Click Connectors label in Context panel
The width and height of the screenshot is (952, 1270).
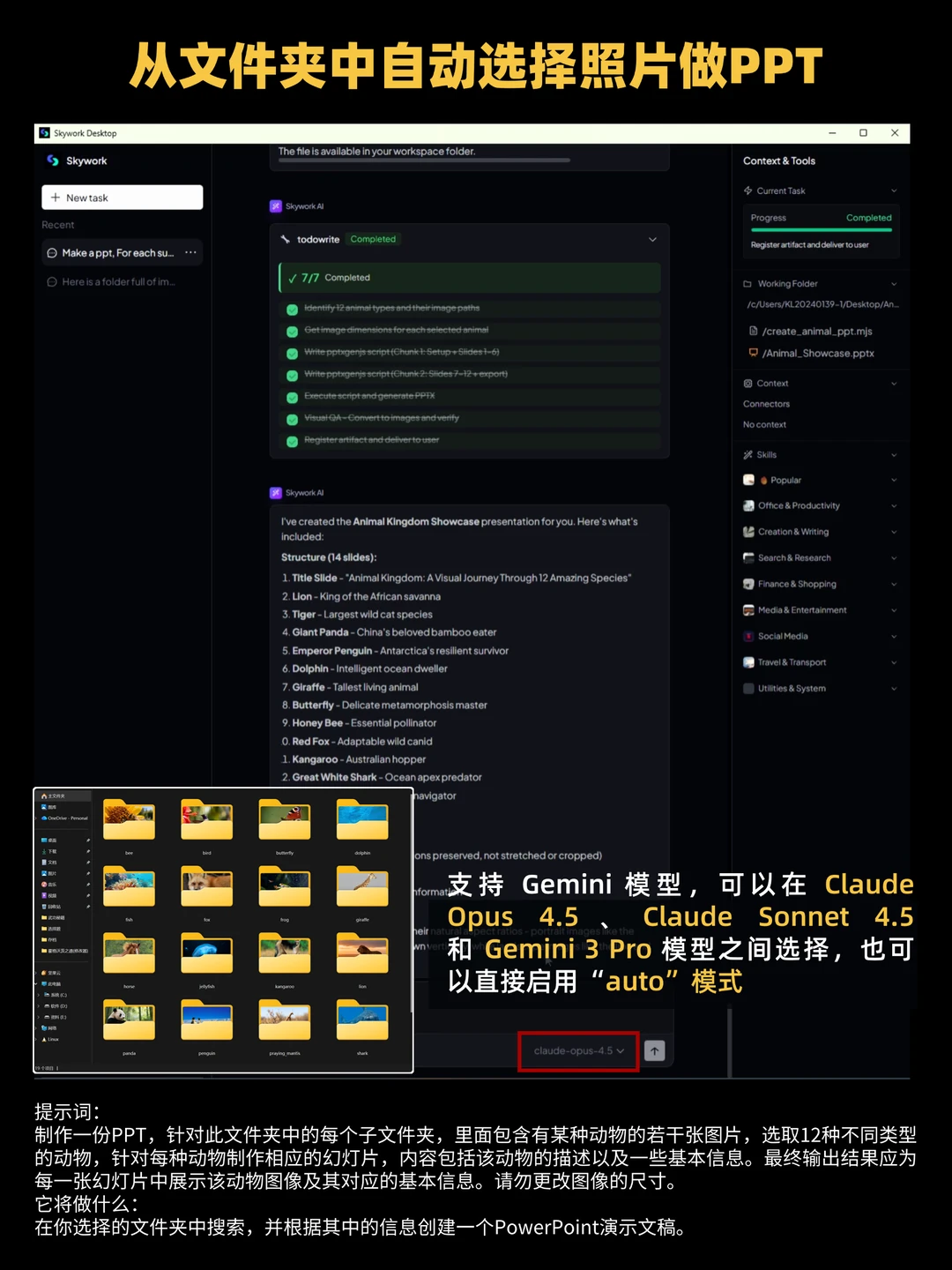point(766,404)
